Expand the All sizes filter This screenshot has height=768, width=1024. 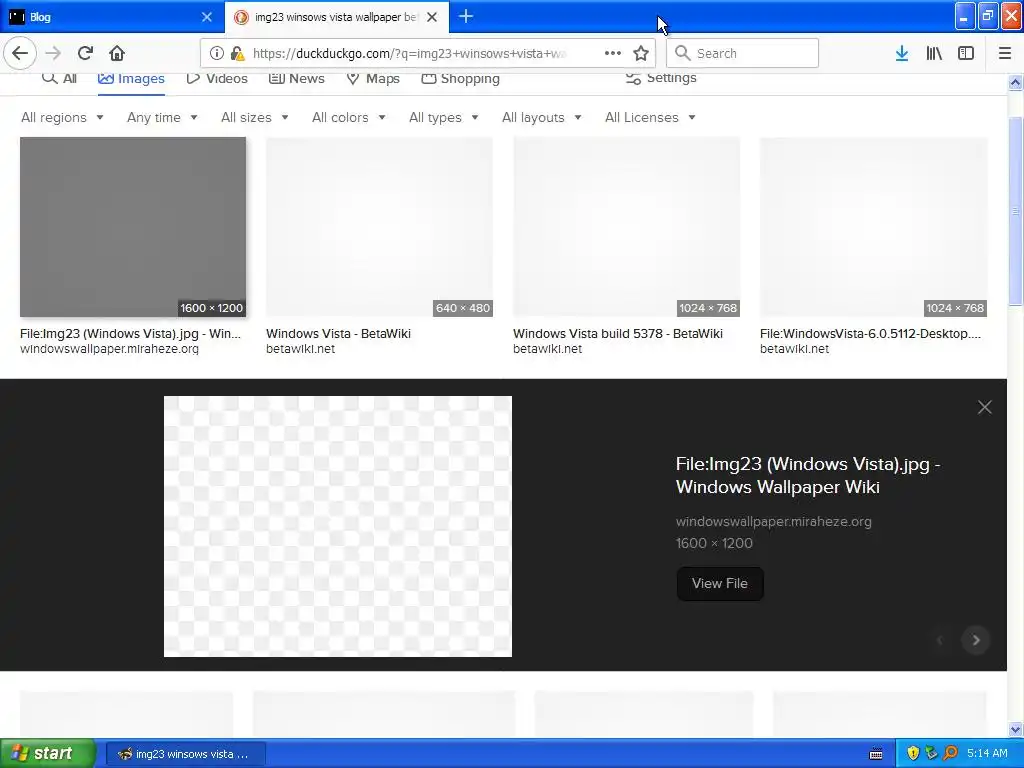[x=255, y=118]
